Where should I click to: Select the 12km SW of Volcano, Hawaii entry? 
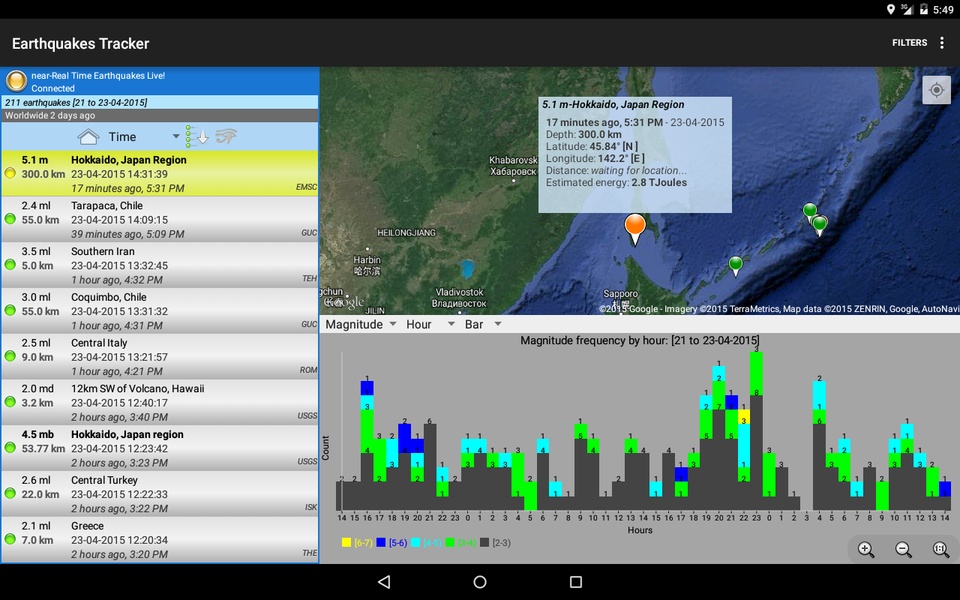159,403
